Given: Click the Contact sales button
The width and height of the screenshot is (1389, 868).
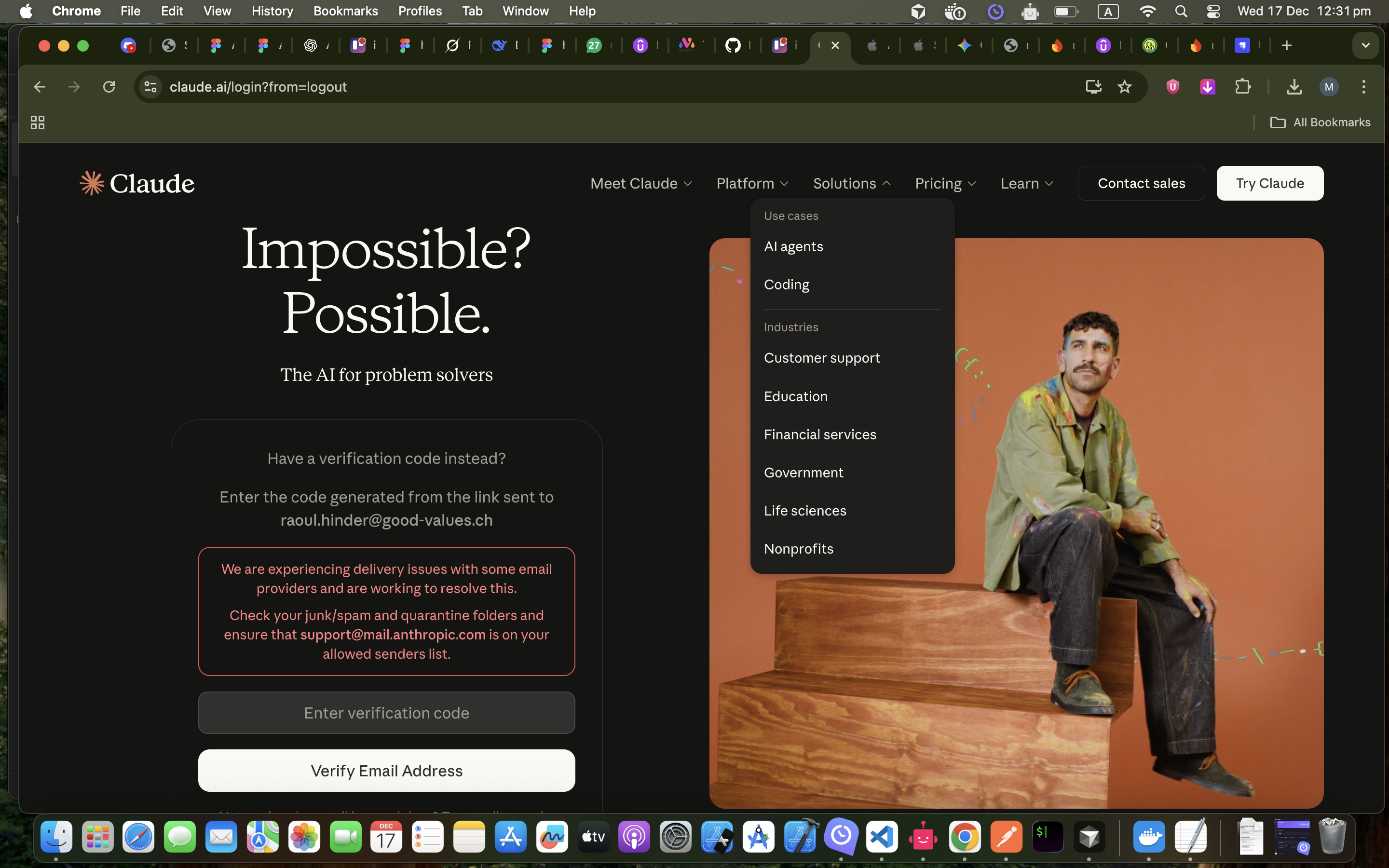Looking at the screenshot, I should 1141,183.
